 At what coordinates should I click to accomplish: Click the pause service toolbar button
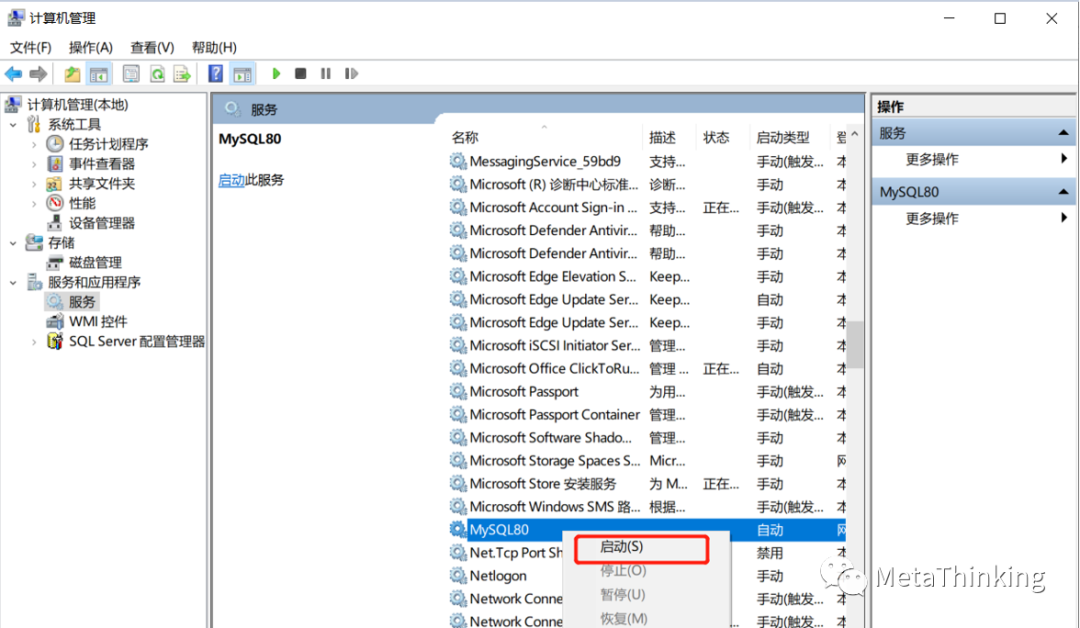[x=326, y=74]
